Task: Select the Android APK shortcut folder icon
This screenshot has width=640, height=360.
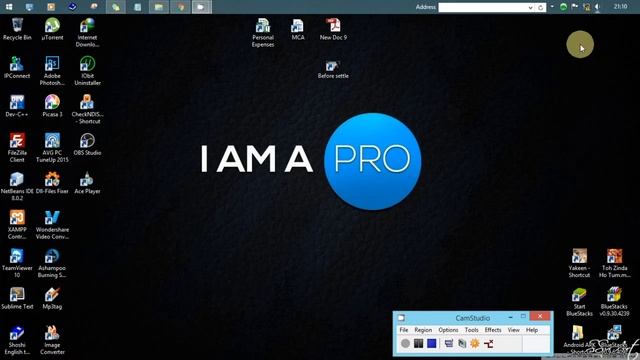Action: click(x=577, y=339)
